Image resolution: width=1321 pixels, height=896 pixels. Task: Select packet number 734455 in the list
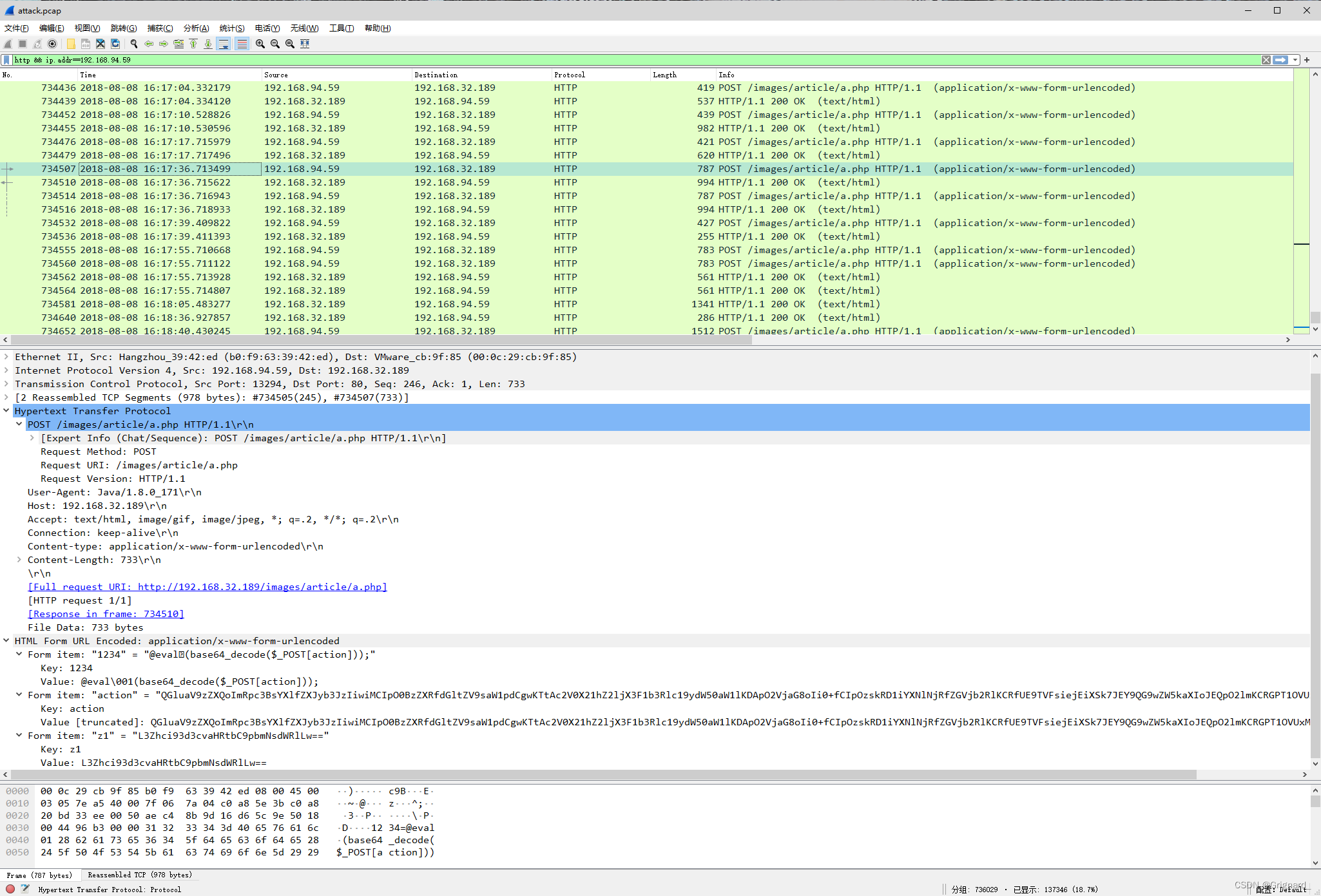pyautogui.click(x=646, y=128)
